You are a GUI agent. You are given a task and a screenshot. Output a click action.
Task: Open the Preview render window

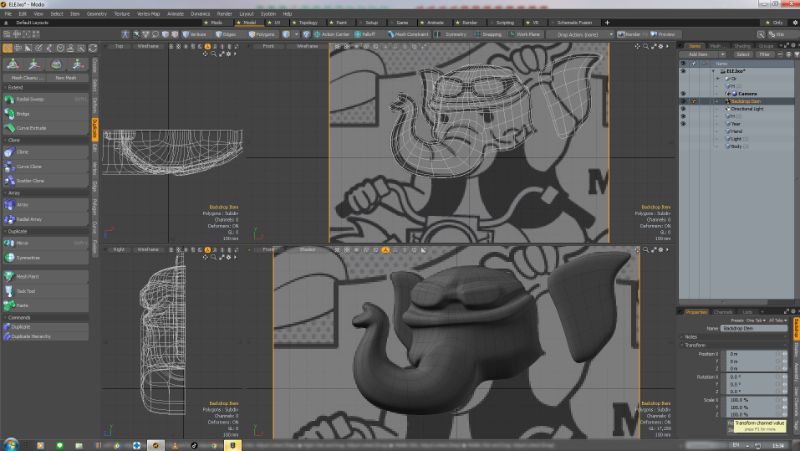tap(662, 34)
